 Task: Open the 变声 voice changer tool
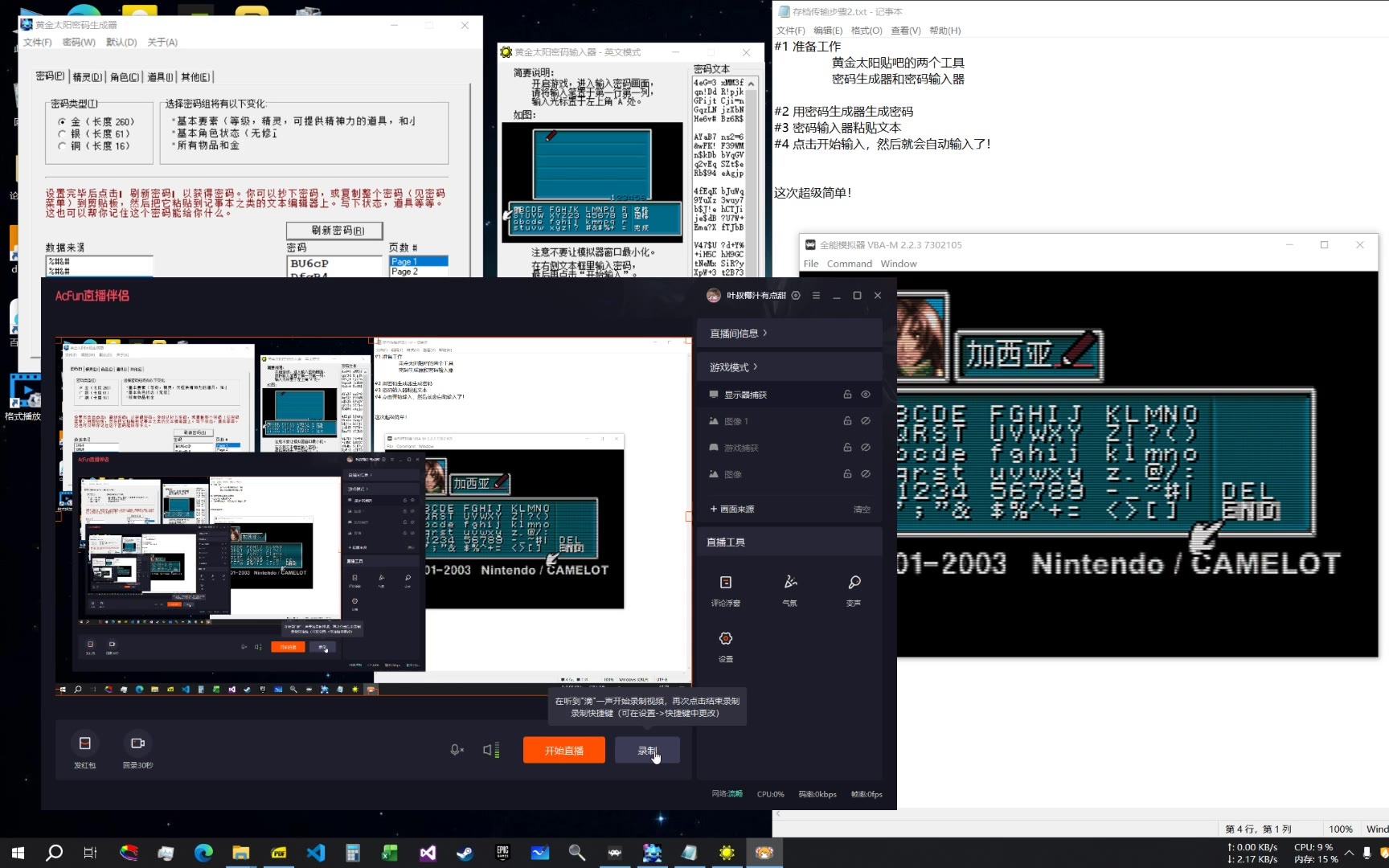tap(854, 583)
